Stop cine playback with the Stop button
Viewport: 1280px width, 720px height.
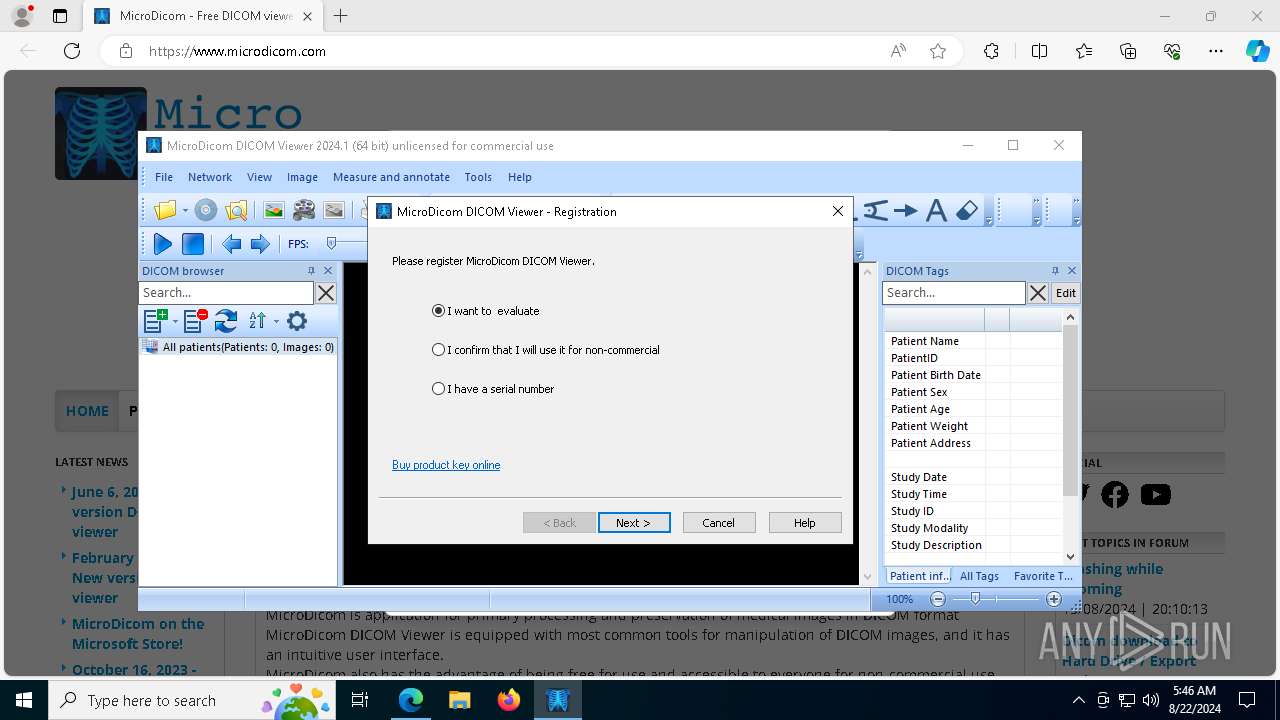click(193, 243)
